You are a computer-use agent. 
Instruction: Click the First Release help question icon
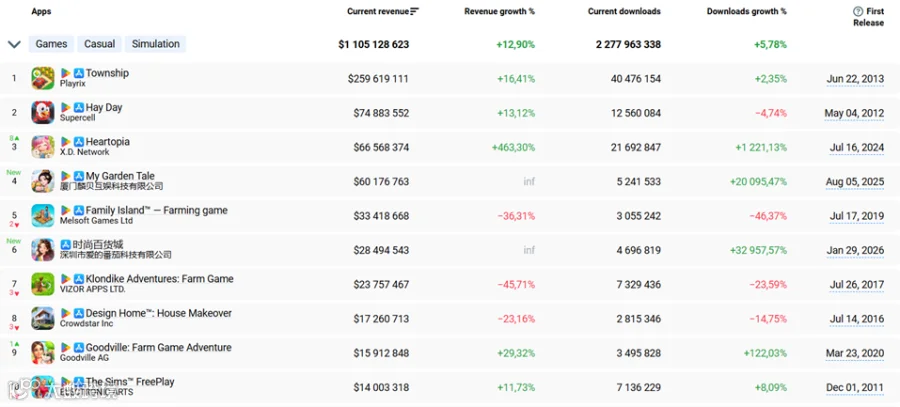tap(858, 11)
